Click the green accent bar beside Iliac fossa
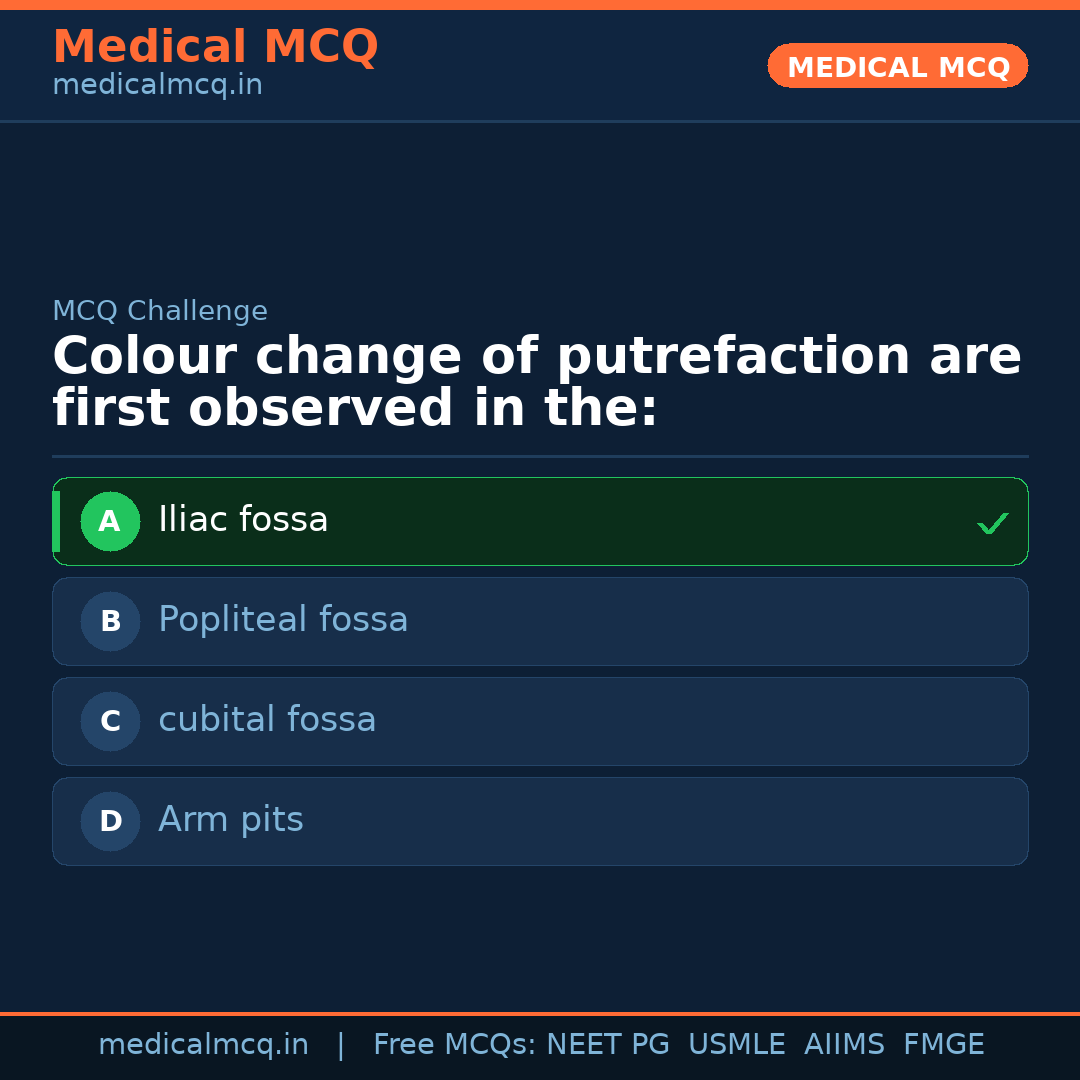This screenshot has height=1080, width=1080. click(57, 521)
